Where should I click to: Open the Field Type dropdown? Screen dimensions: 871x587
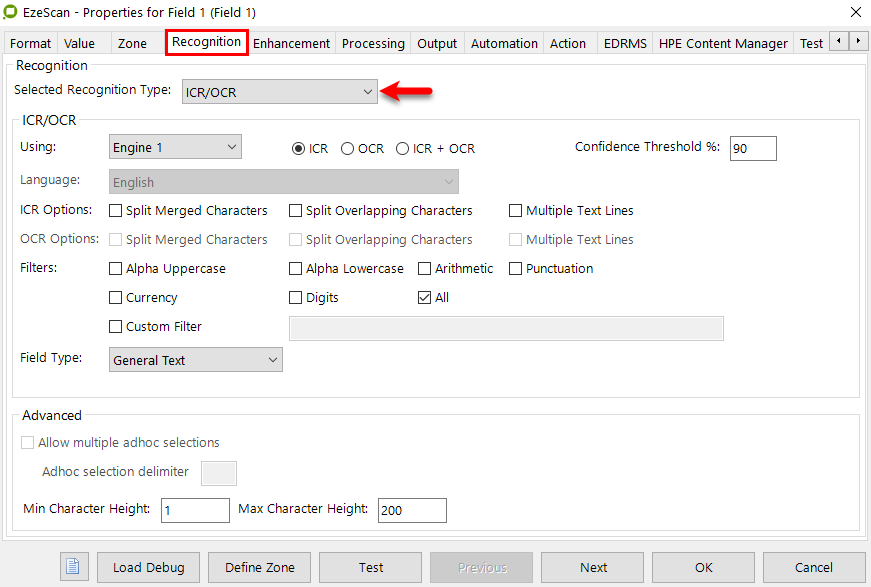[x=195, y=360]
